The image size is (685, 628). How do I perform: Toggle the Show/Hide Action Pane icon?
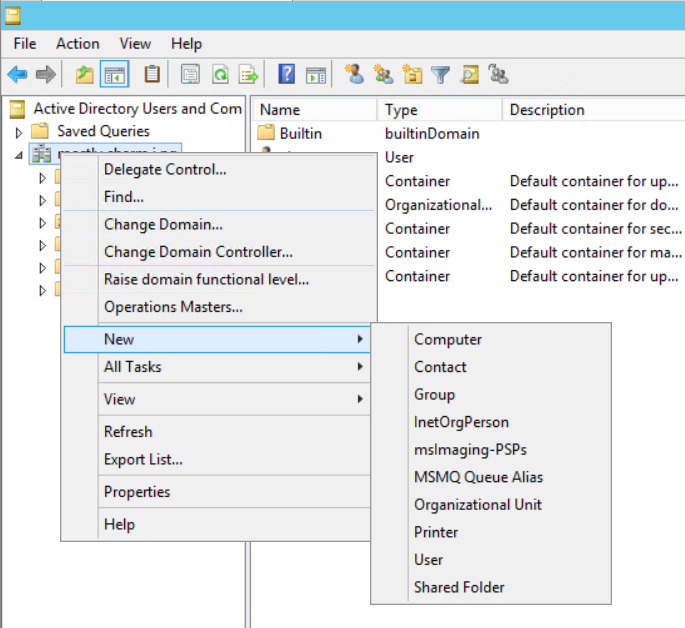point(316,75)
